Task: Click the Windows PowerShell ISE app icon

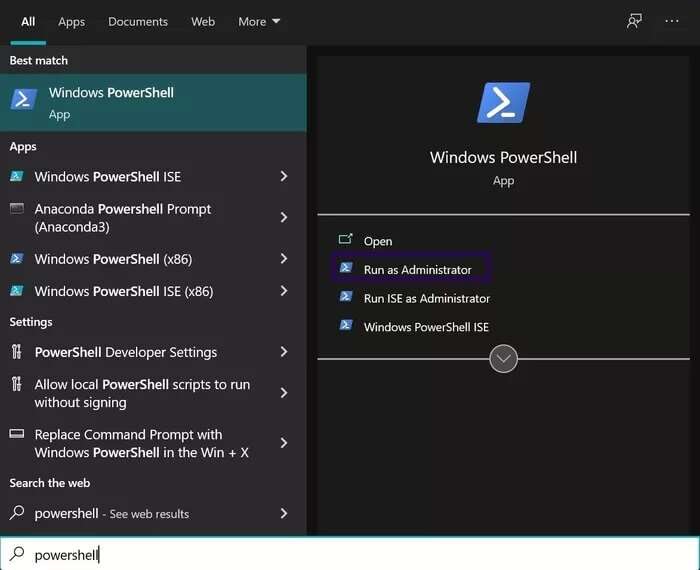Action: (x=17, y=176)
